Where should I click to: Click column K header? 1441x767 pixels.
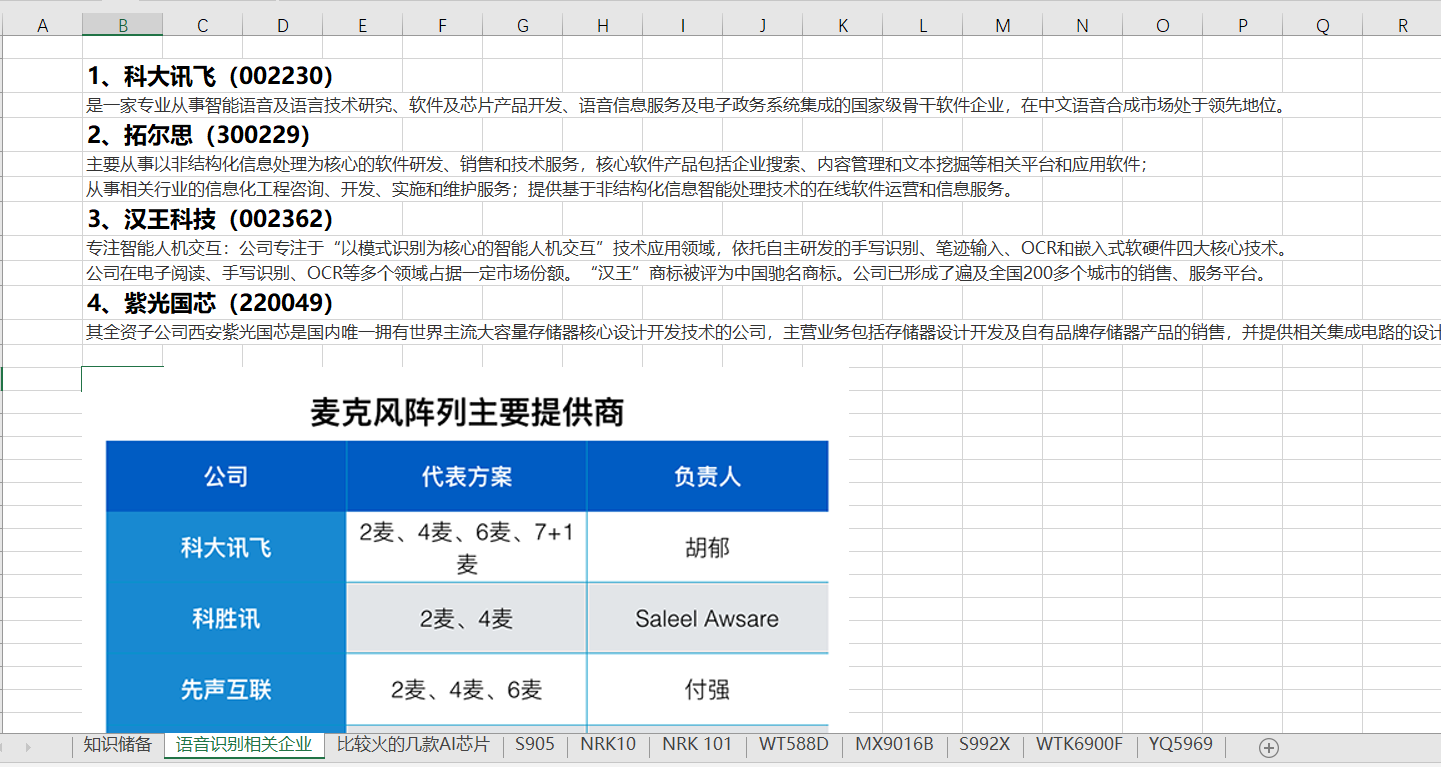pyautogui.click(x=843, y=26)
